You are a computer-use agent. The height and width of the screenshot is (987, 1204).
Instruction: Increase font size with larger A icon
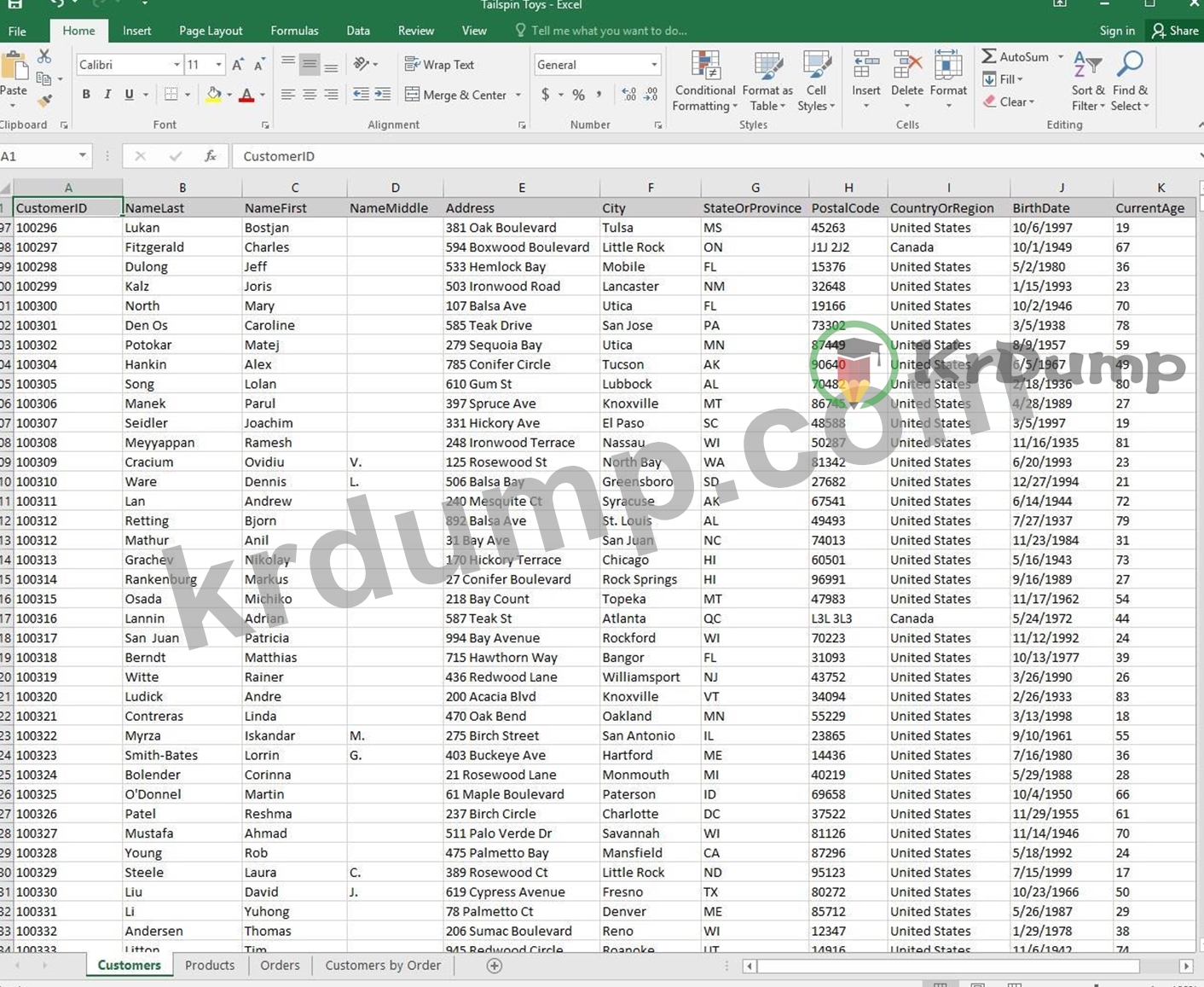[238, 65]
